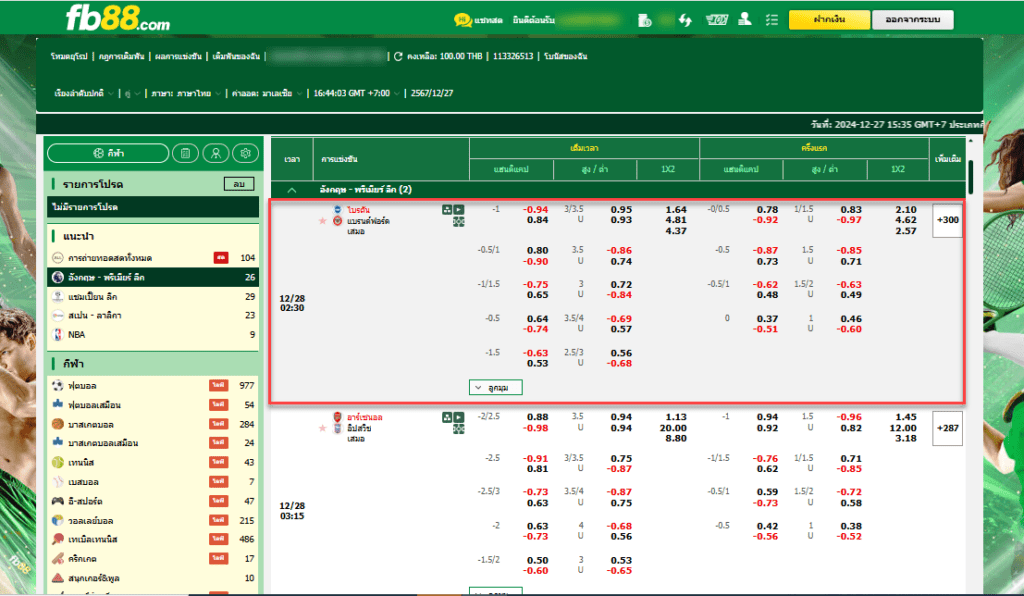This screenshot has width=1024, height=596.
Task: Click the ออกจากระบบ logout button
Action: (x=912, y=20)
